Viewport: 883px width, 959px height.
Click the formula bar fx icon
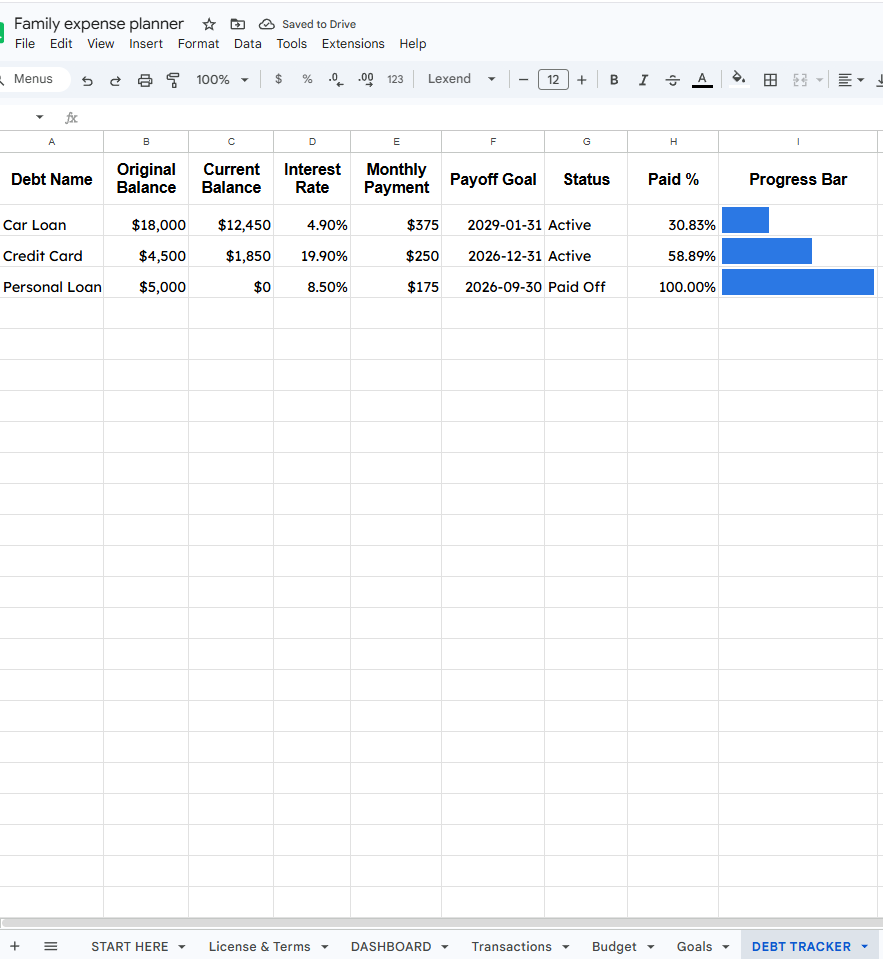[x=72, y=117]
